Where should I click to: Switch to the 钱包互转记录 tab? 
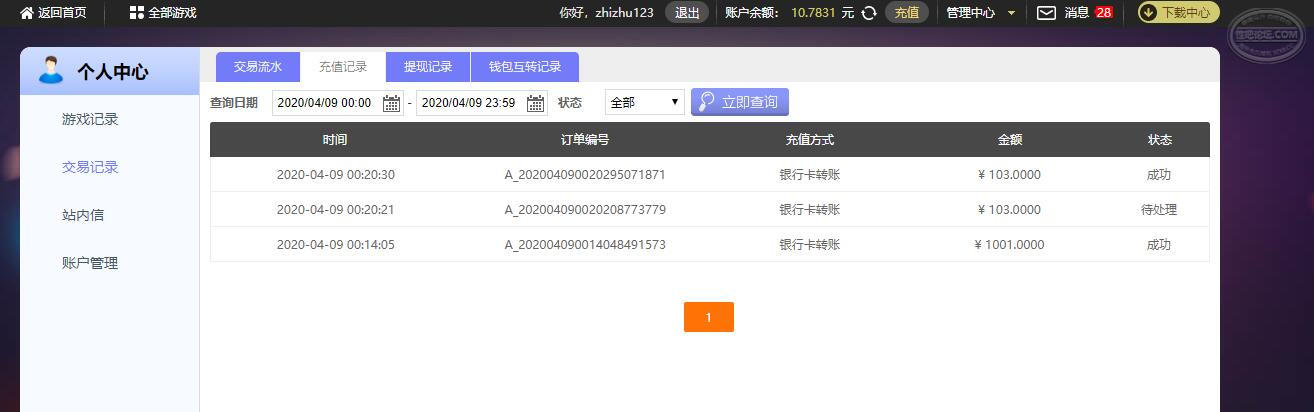tap(525, 67)
